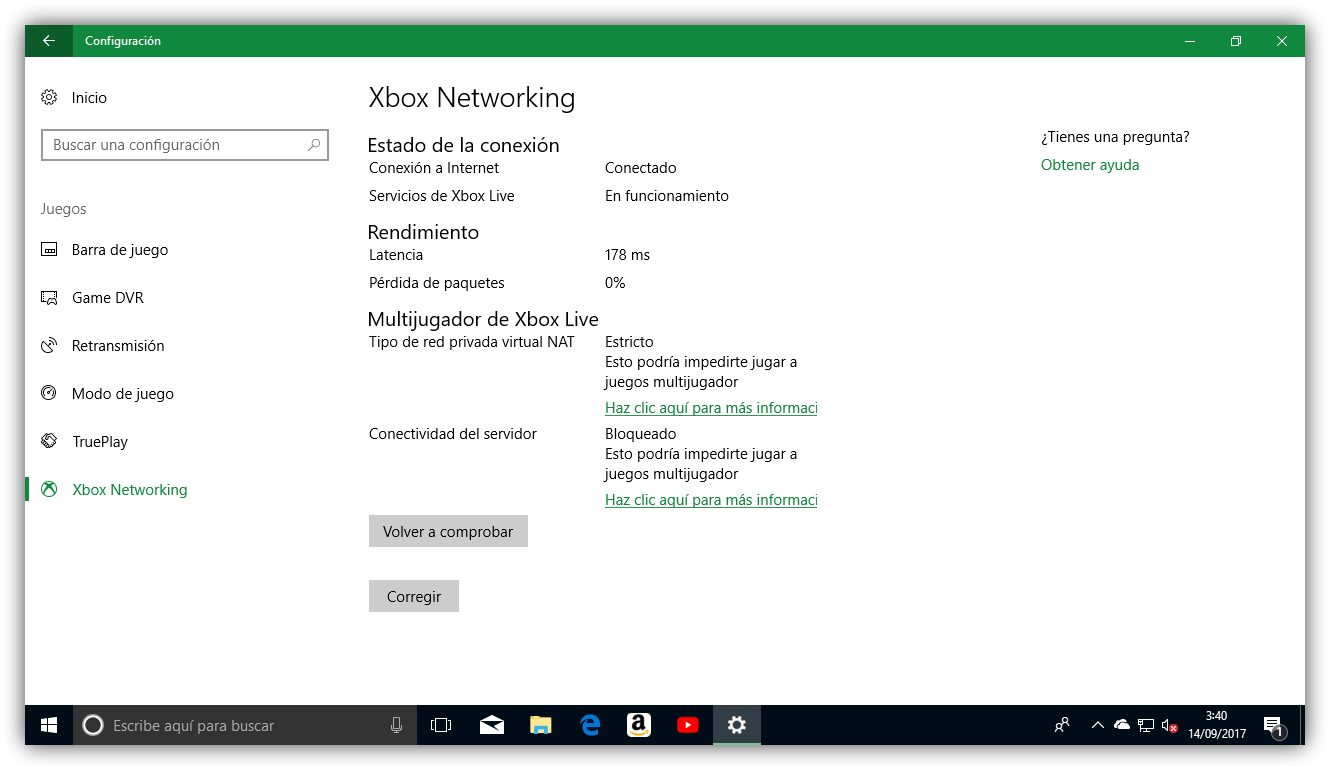Click the 'Conectado' status text
Screen dimensions: 1330x770
tap(641, 168)
